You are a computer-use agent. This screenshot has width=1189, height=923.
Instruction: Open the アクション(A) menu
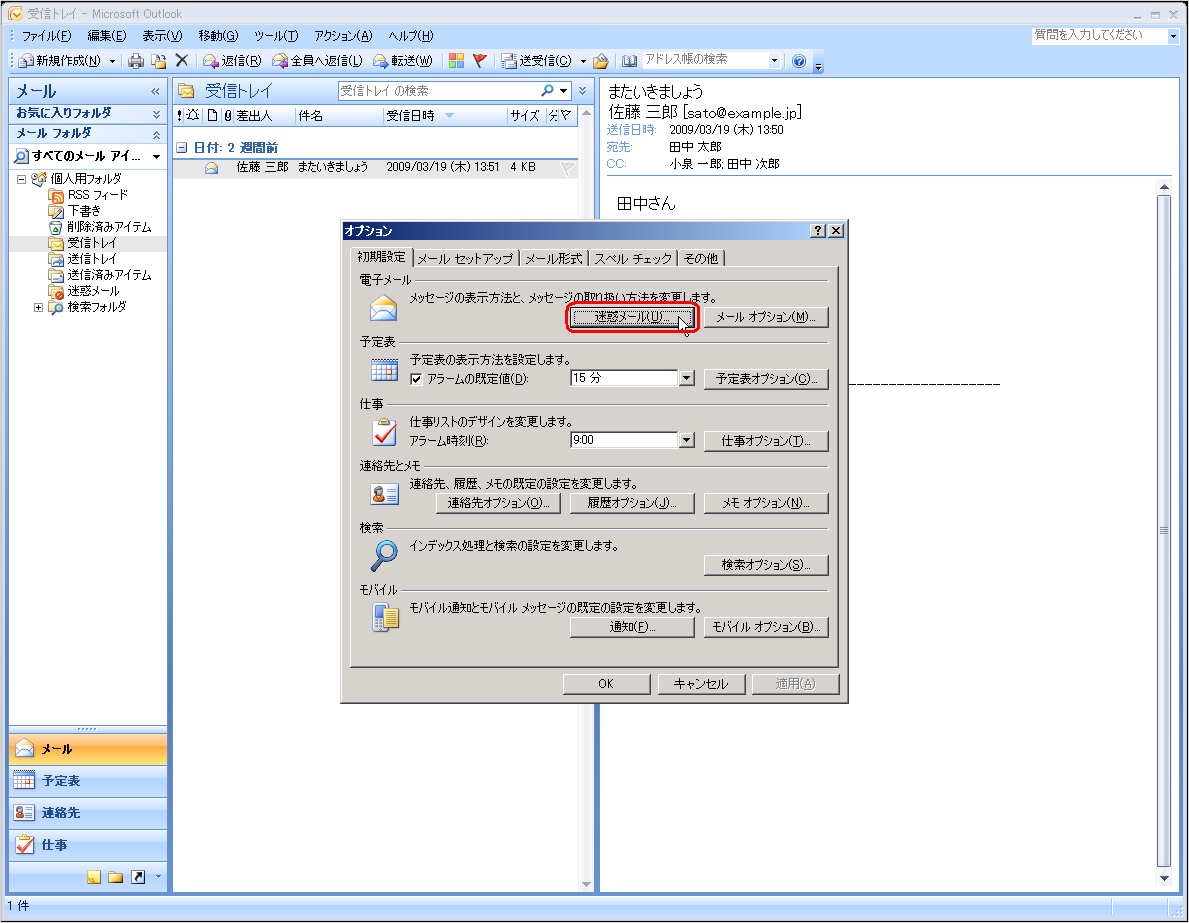tap(343, 36)
